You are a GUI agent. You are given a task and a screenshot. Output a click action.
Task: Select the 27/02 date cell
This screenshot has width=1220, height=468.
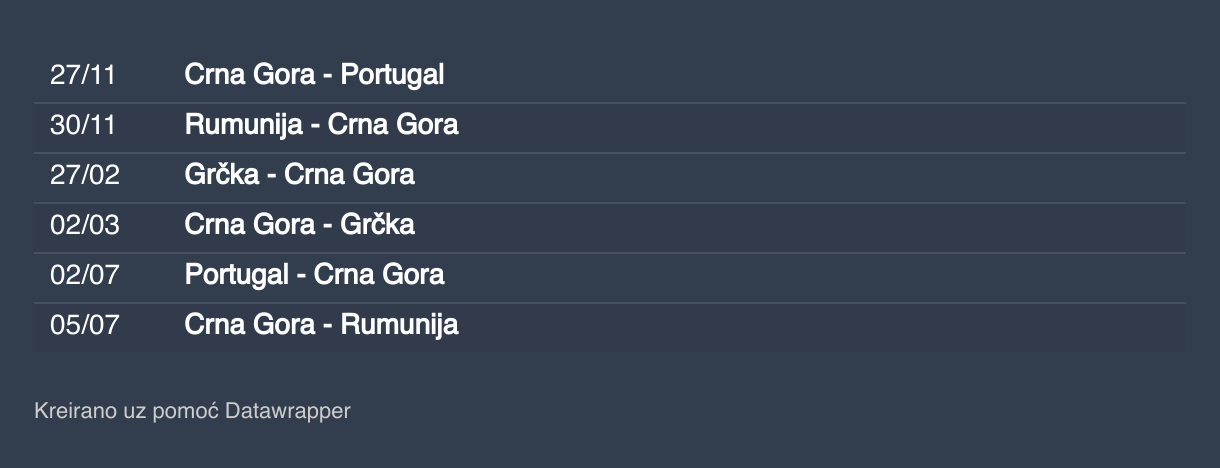tap(85, 175)
